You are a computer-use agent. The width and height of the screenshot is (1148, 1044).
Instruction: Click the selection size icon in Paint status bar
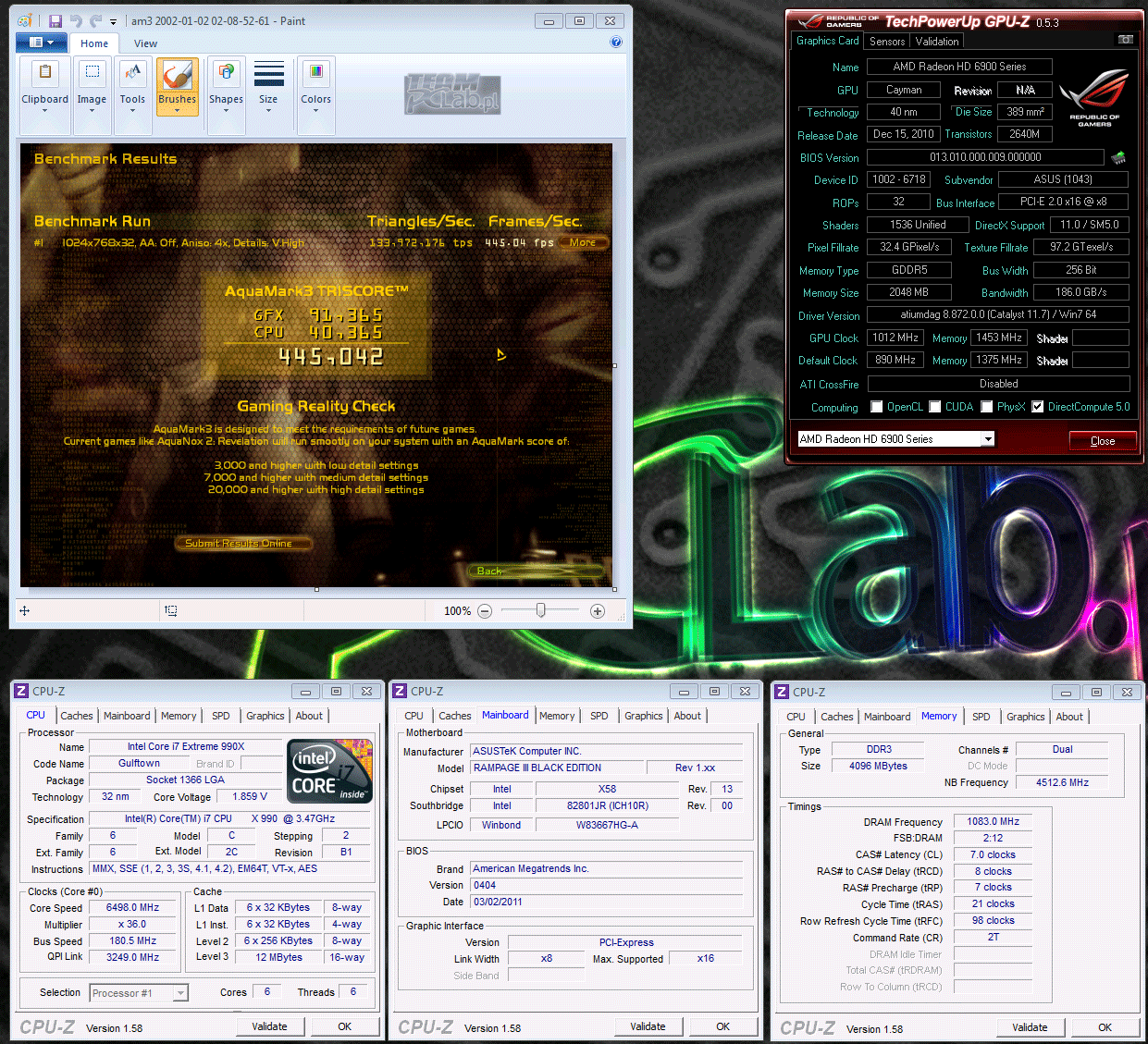click(171, 610)
